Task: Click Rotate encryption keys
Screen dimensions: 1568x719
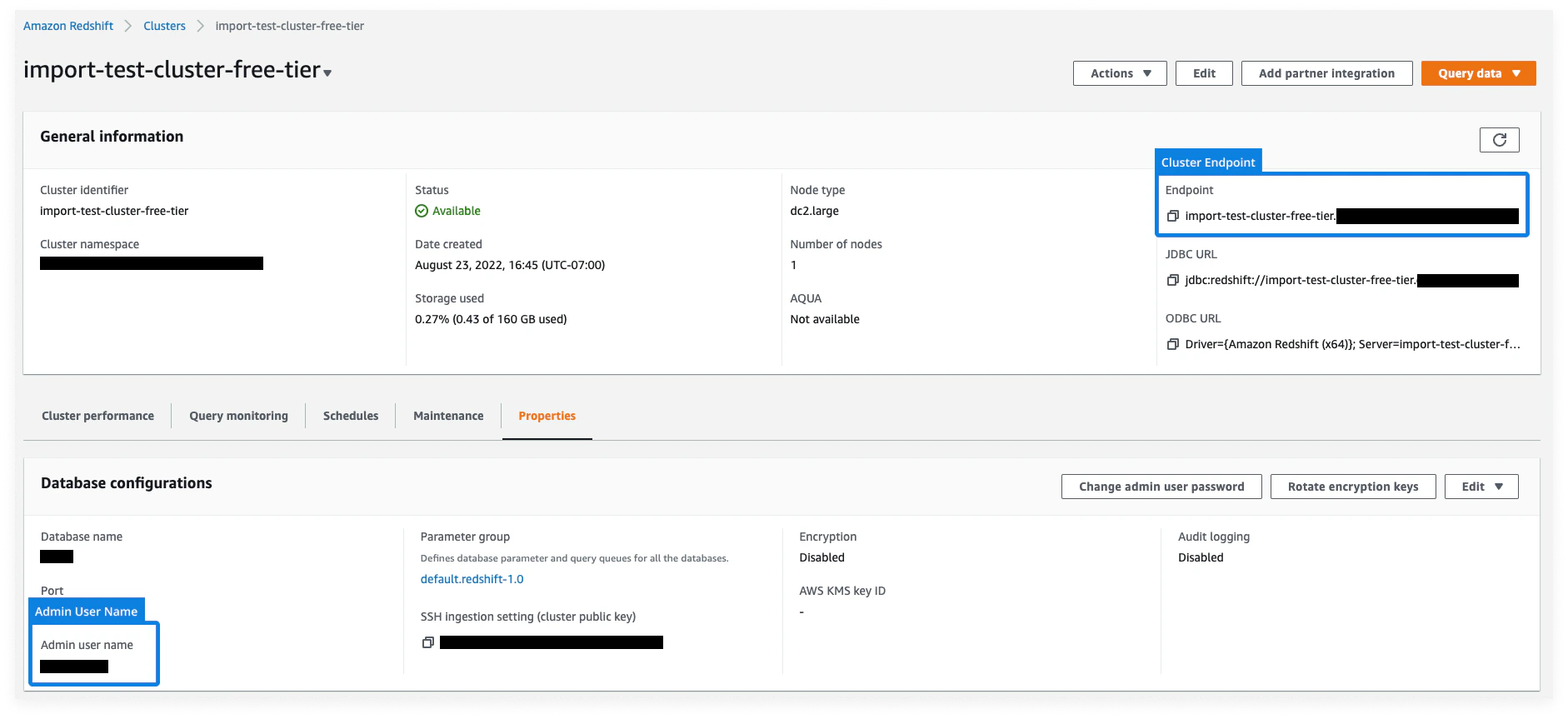Action: [x=1353, y=487]
